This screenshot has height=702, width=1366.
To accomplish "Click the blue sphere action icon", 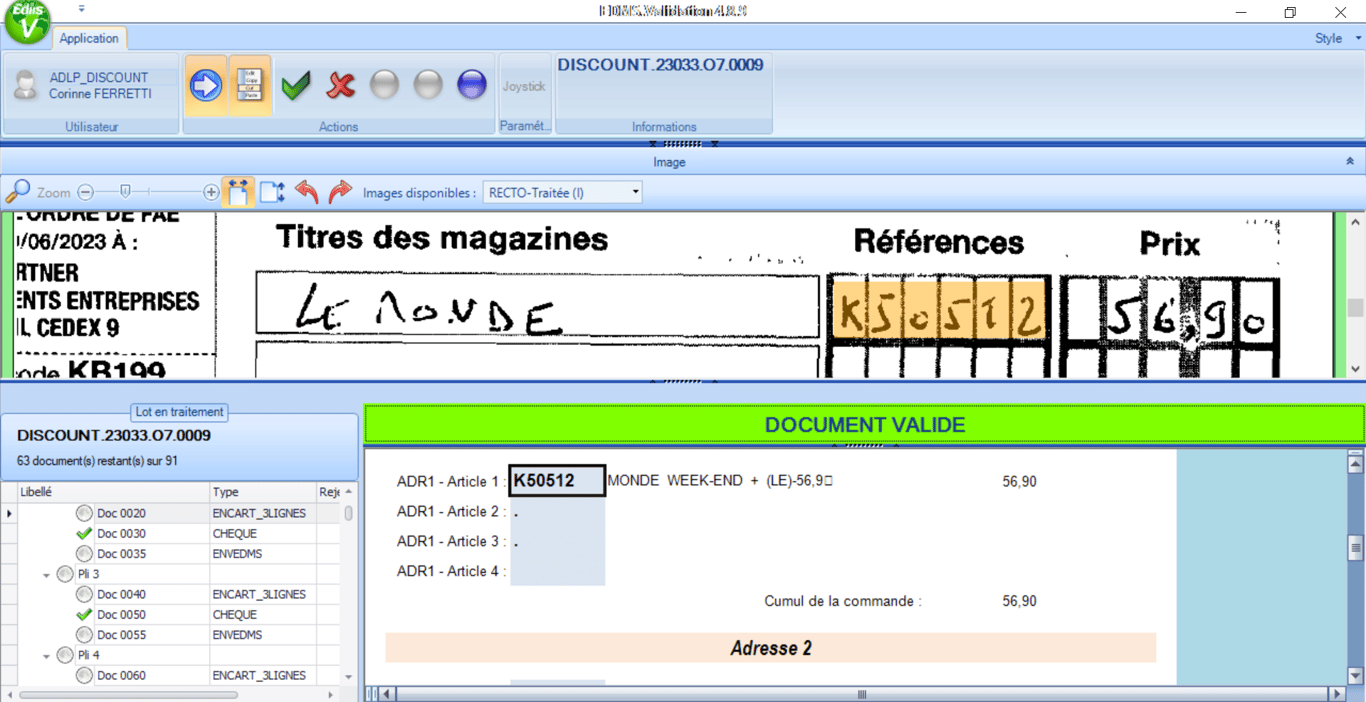I will [471, 84].
